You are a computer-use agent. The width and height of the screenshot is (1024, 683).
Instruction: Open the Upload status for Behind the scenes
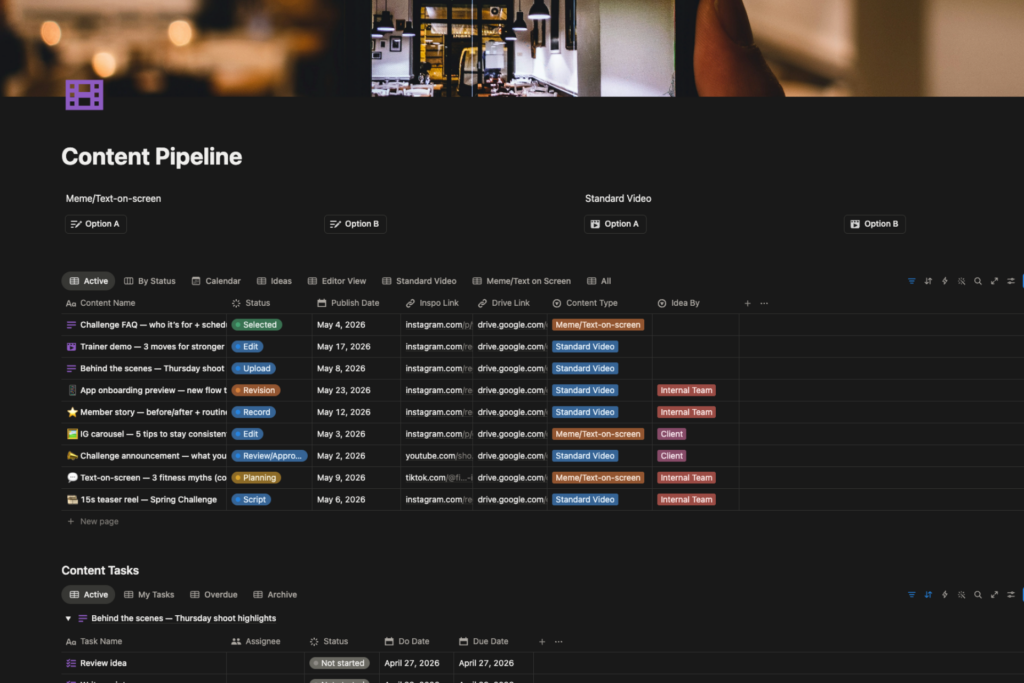[253, 368]
